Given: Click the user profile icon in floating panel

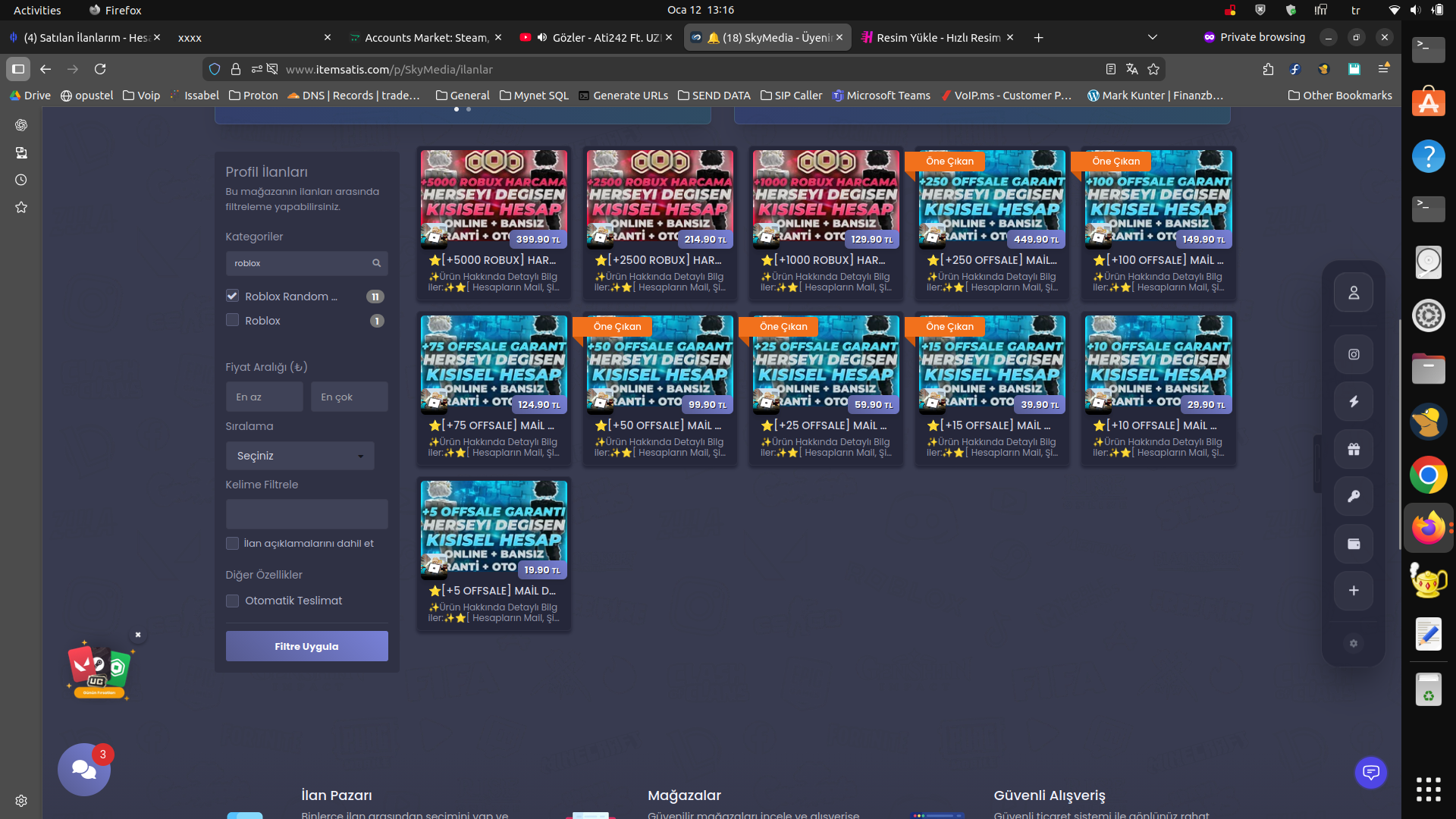Looking at the screenshot, I should coord(1354,293).
